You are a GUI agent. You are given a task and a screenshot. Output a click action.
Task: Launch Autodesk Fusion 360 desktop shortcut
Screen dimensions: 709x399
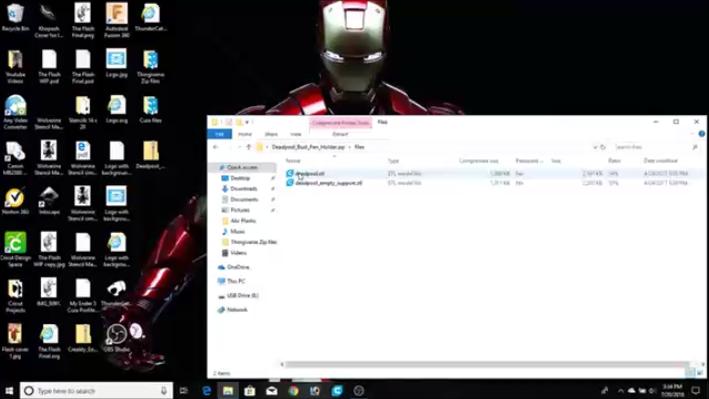coord(117,20)
